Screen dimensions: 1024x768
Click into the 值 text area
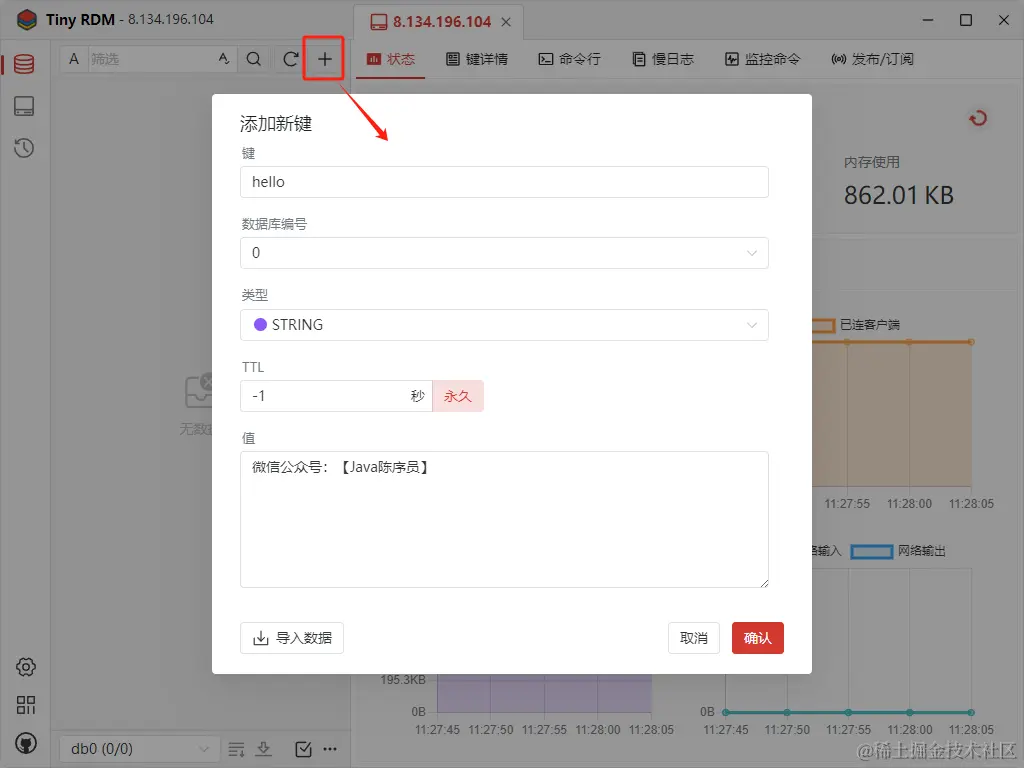tap(504, 519)
